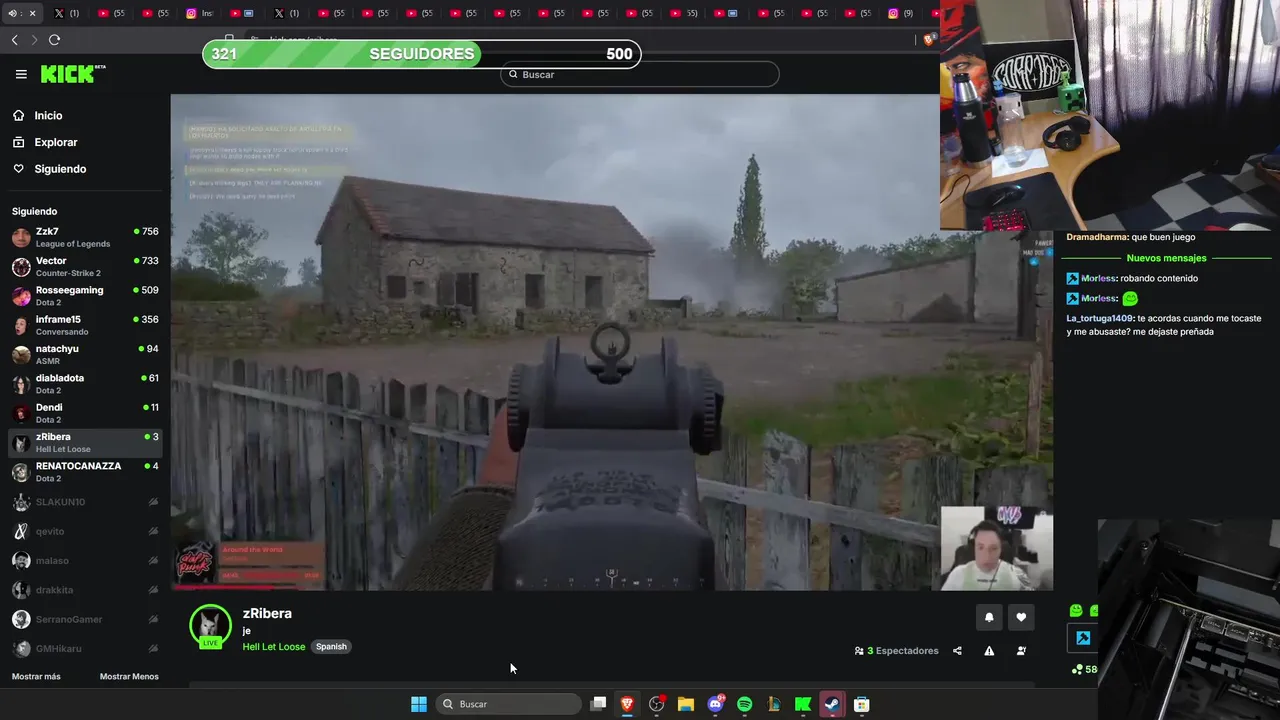1280x720 pixels.
Task: Click the 3 Espectadores viewer count
Action: click(897, 651)
